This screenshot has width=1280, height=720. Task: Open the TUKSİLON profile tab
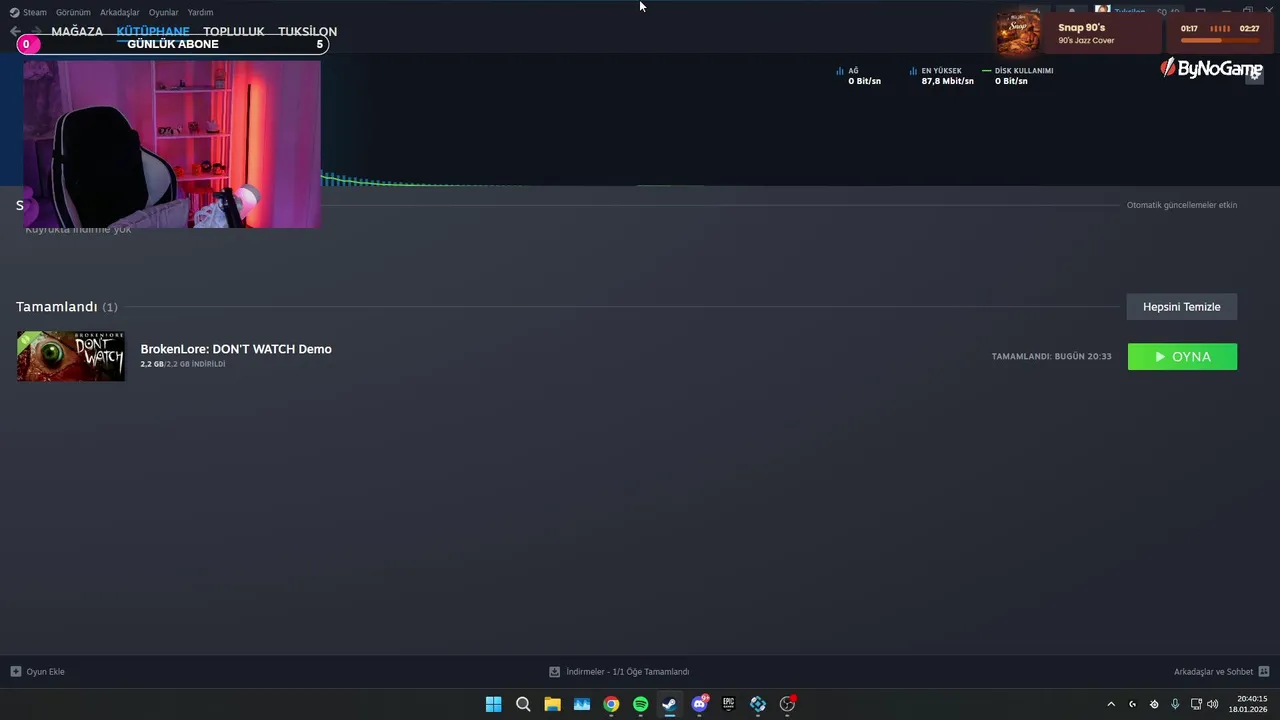coord(307,31)
